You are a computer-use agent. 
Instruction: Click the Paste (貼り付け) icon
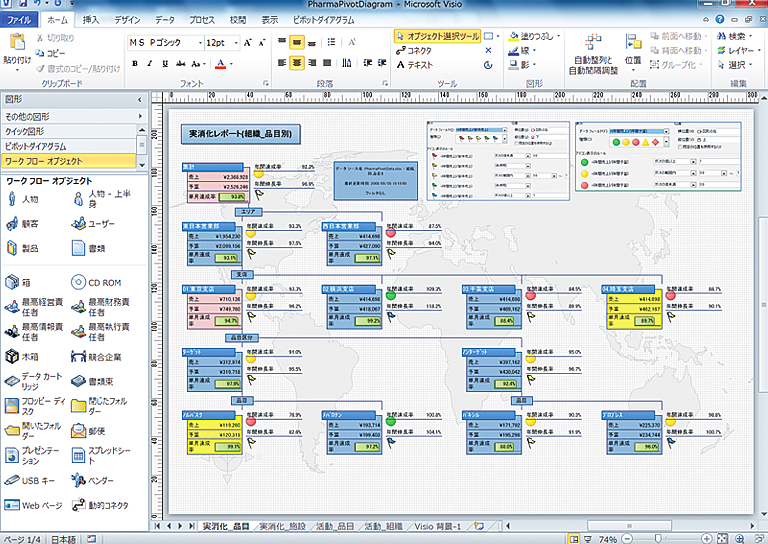click(x=16, y=44)
